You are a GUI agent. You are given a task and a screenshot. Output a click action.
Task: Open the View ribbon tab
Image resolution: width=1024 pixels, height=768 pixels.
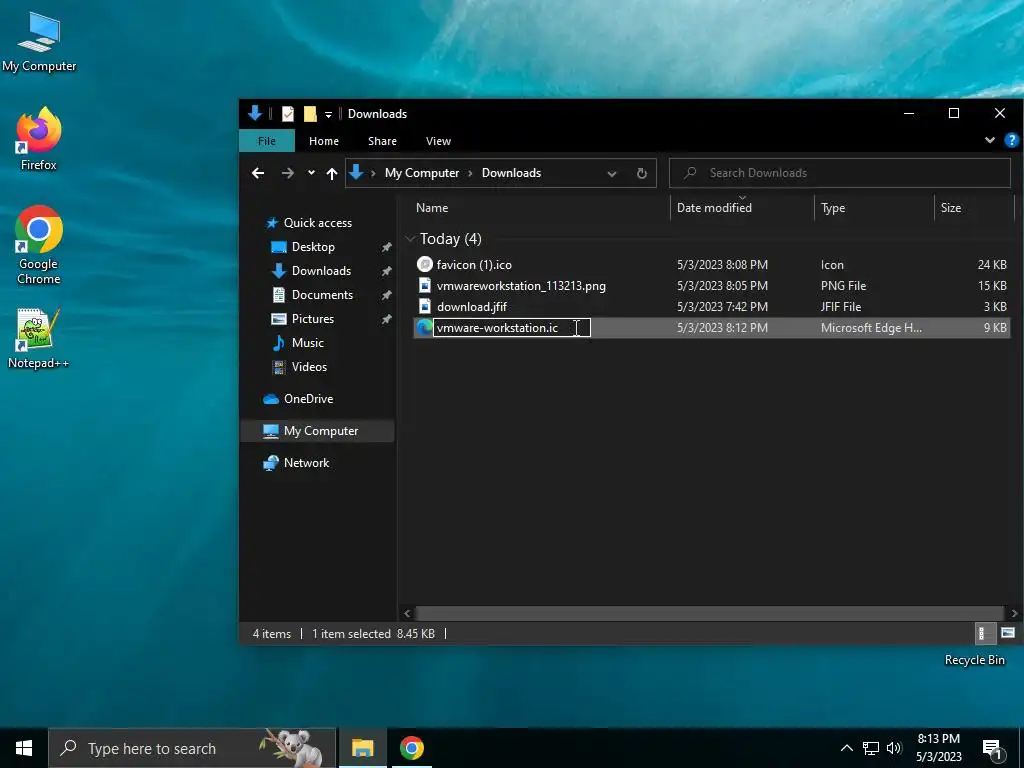coord(438,141)
